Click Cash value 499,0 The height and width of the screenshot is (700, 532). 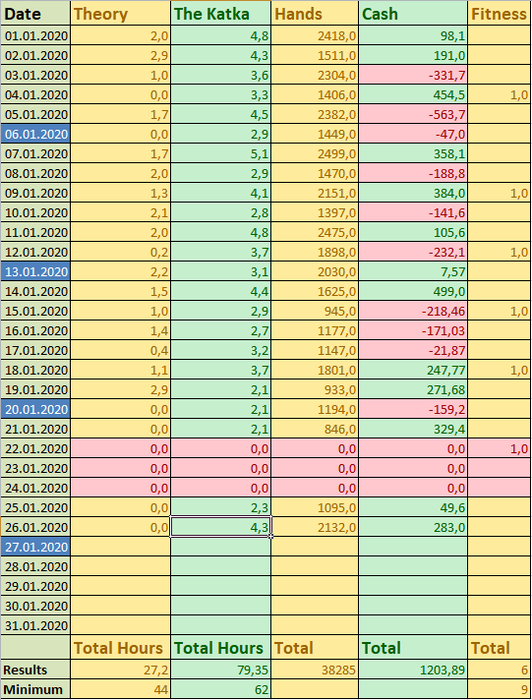[413, 291]
